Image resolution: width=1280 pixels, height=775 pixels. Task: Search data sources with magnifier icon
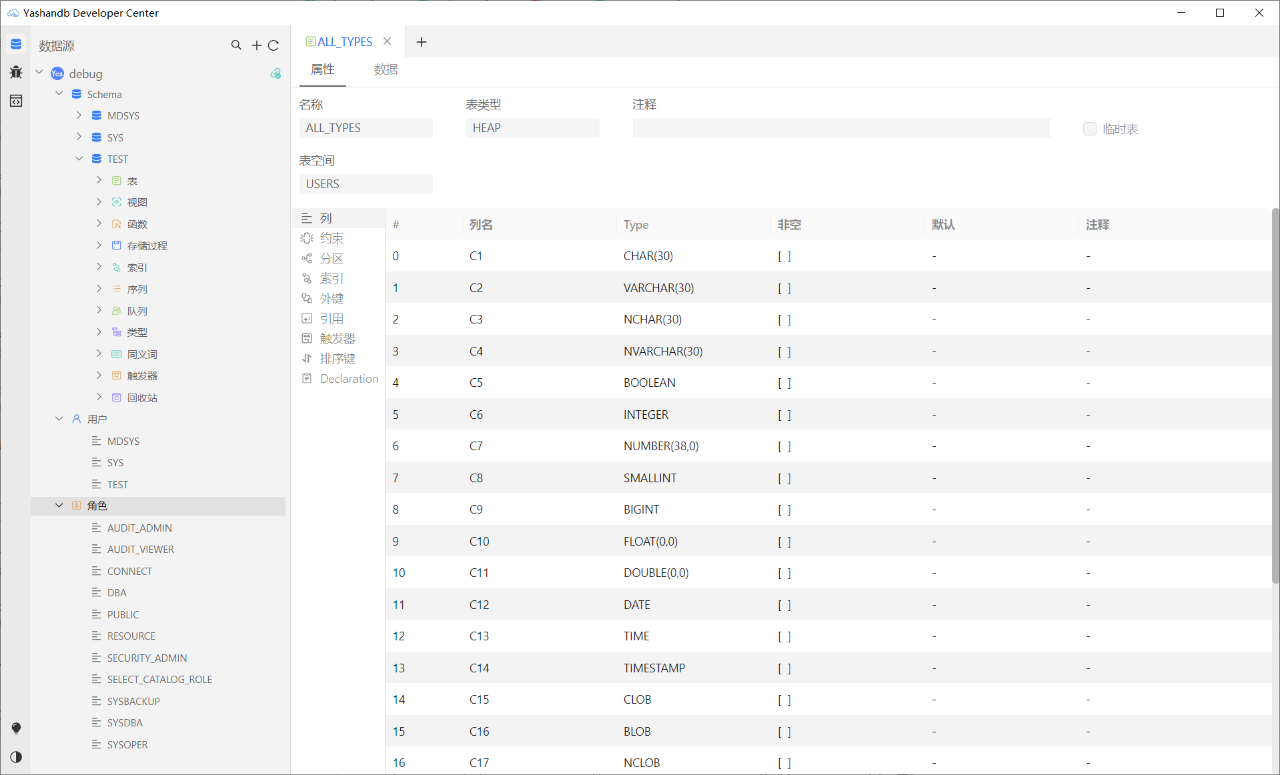pyautogui.click(x=236, y=45)
